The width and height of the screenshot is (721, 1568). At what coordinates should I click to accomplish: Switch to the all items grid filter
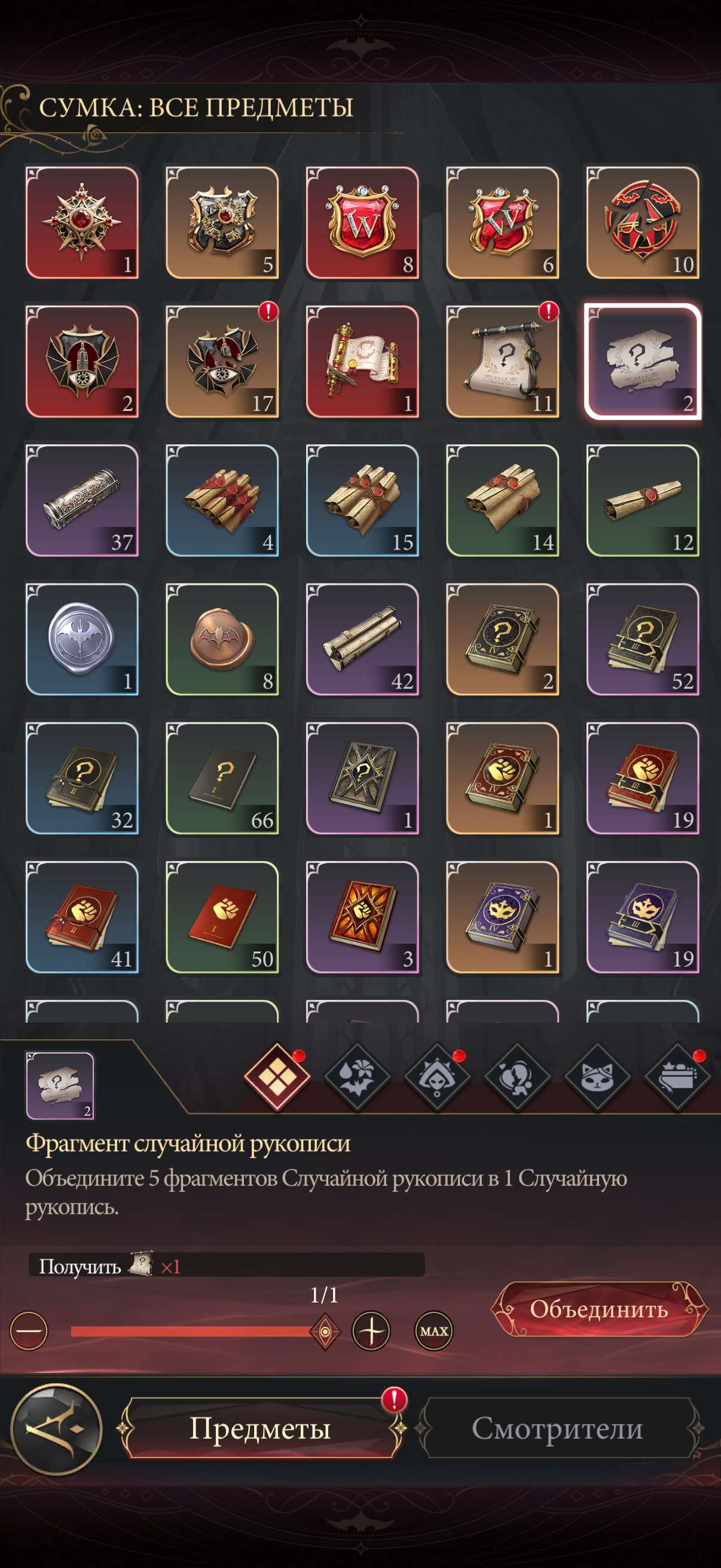277,1078
